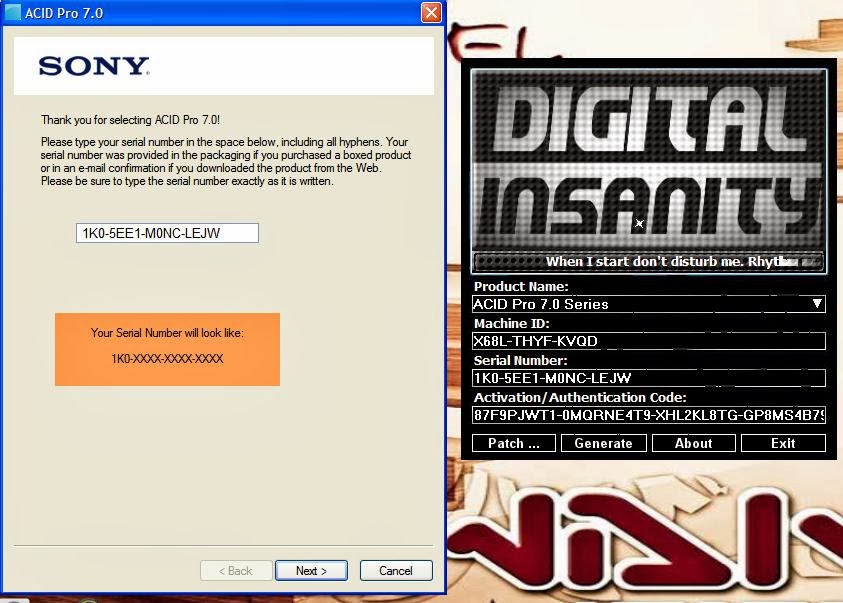Click the Machine ID field in keygen

[648, 341]
